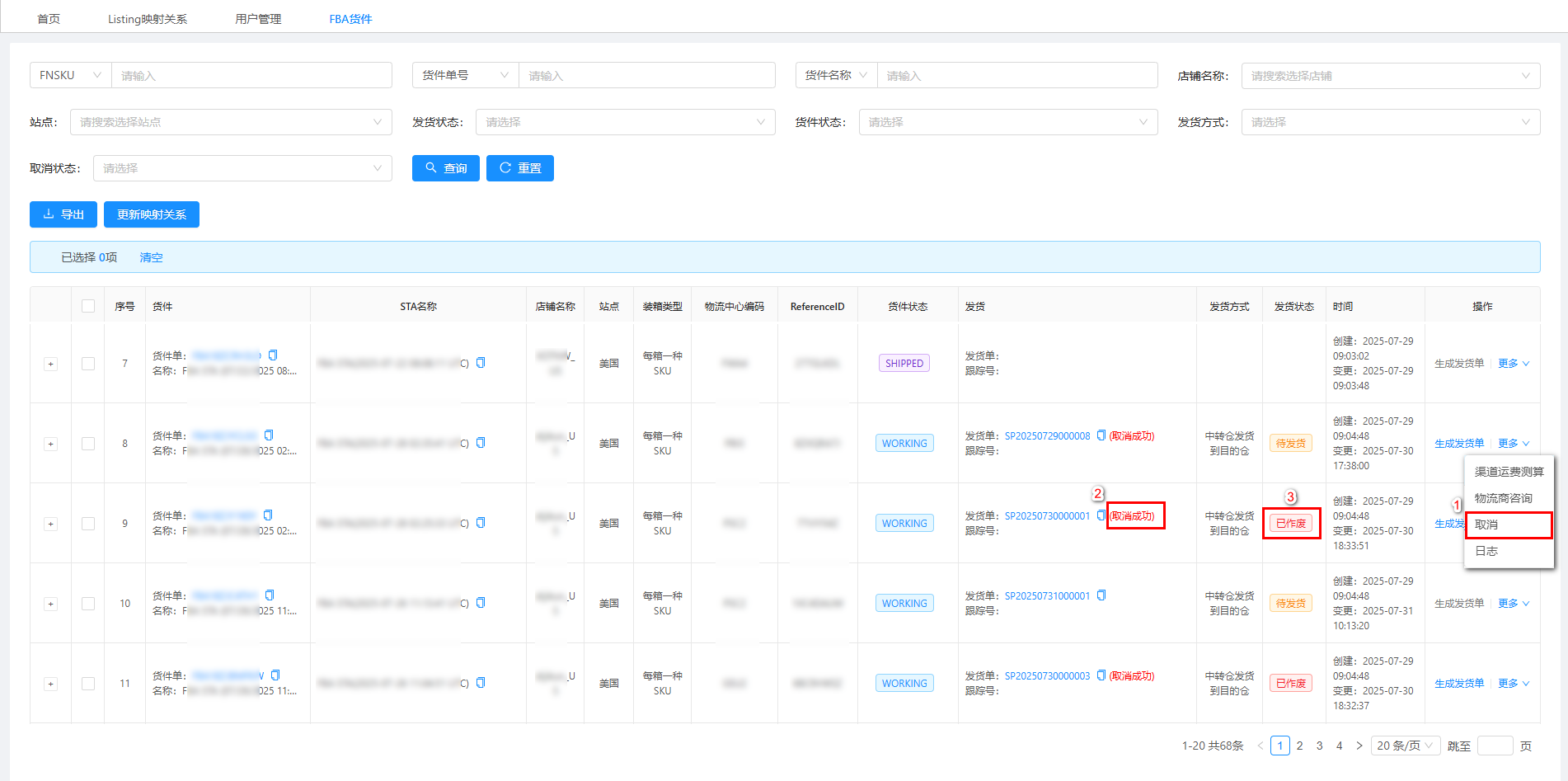Open the 发货状态 filter dropdown
This screenshot has height=781, width=1568.
(625, 122)
